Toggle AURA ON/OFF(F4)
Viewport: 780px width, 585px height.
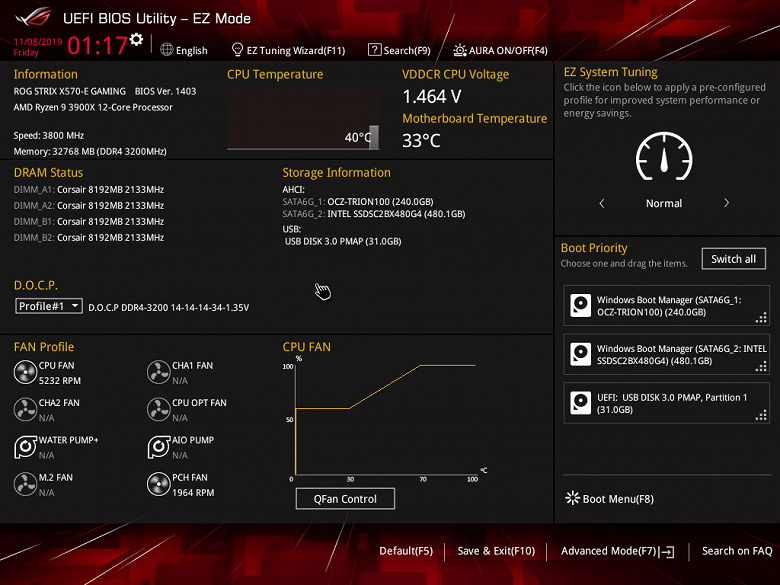(x=500, y=50)
